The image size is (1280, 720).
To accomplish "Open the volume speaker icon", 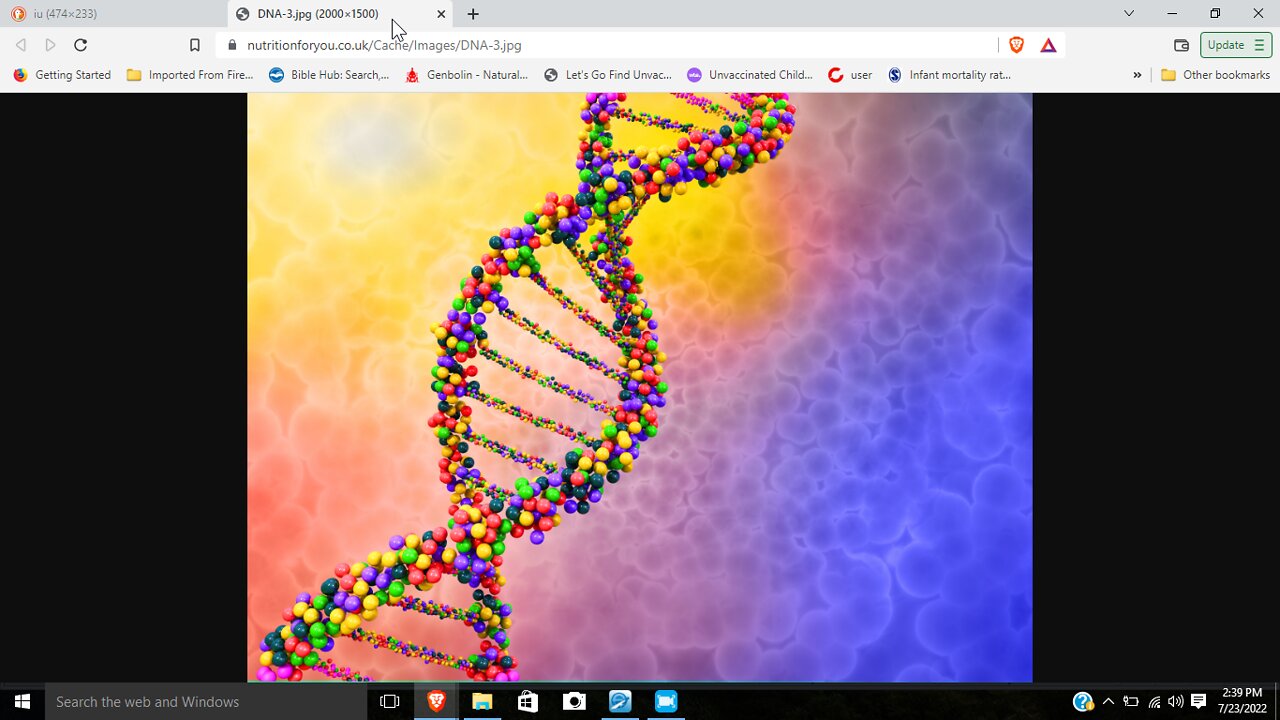I will [x=1176, y=702].
